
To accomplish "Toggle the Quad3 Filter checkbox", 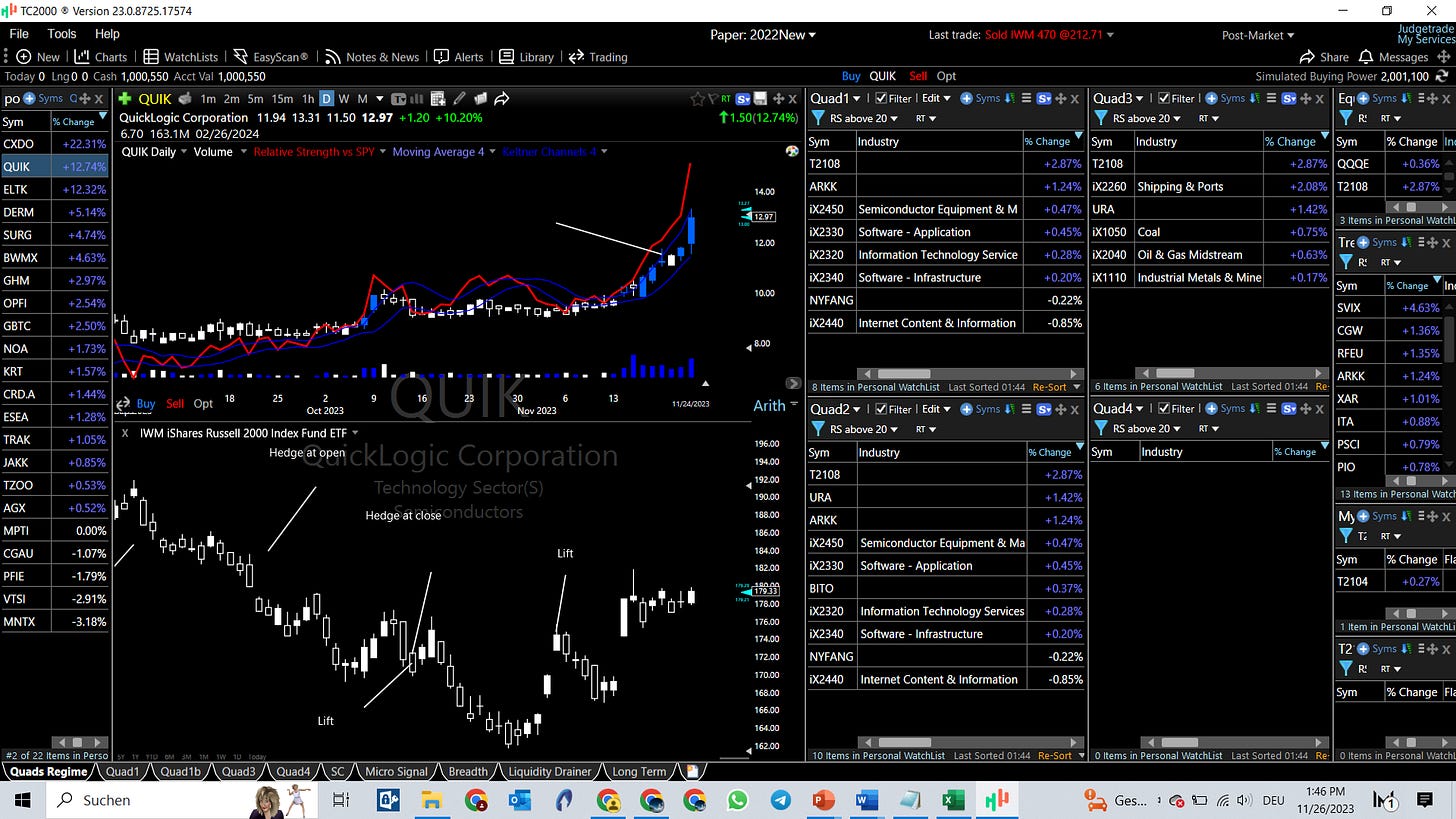I will 1164,98.
